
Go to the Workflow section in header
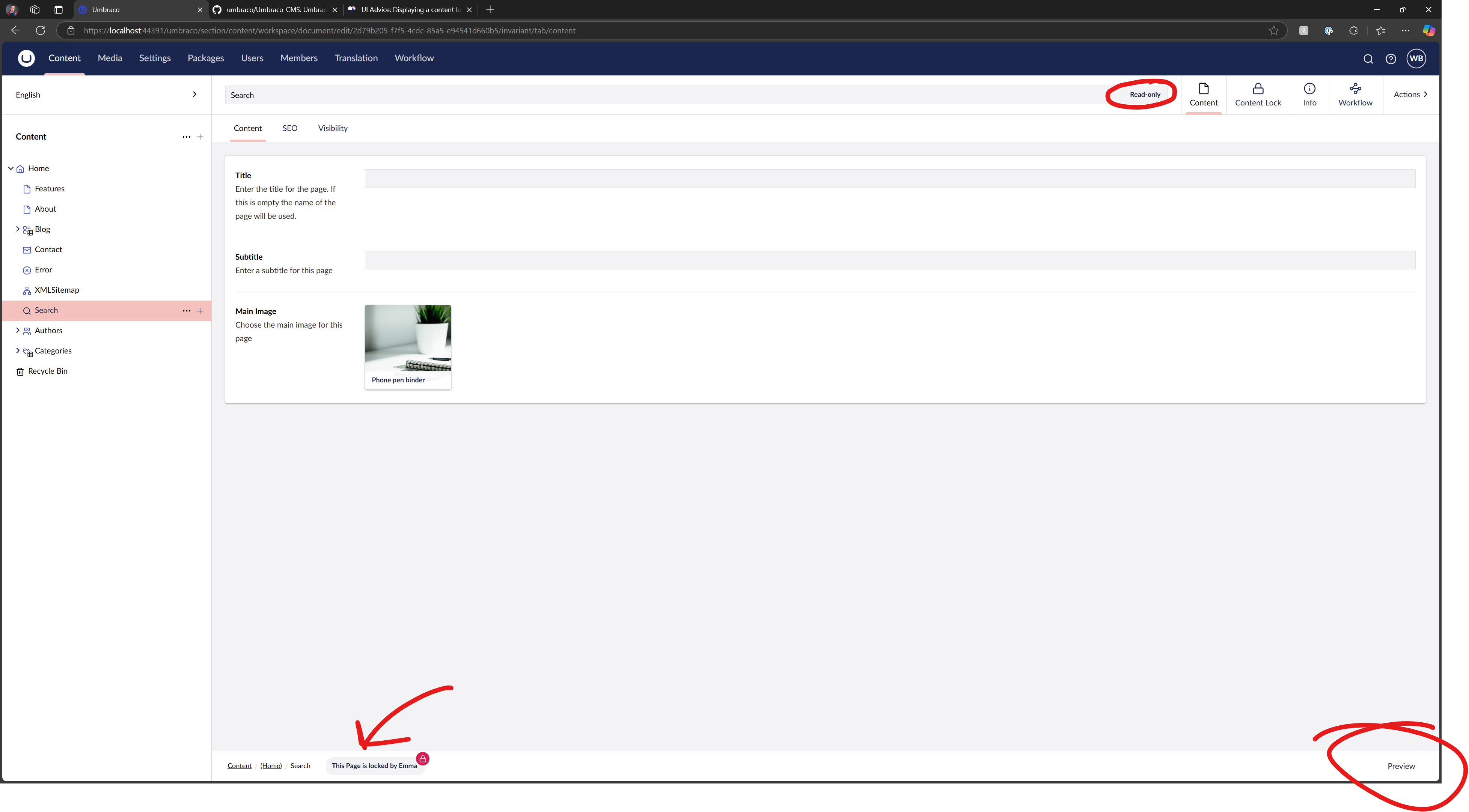(x=414, y=58)
